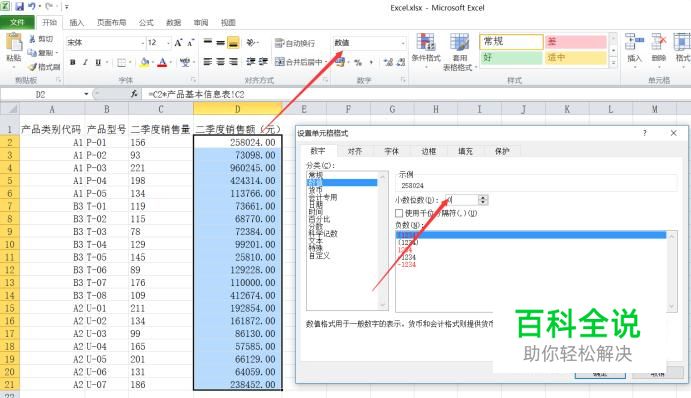Viewport: 691px width, 398px height.
Task: Click the cell borders icon
Action: pos(122,63)
